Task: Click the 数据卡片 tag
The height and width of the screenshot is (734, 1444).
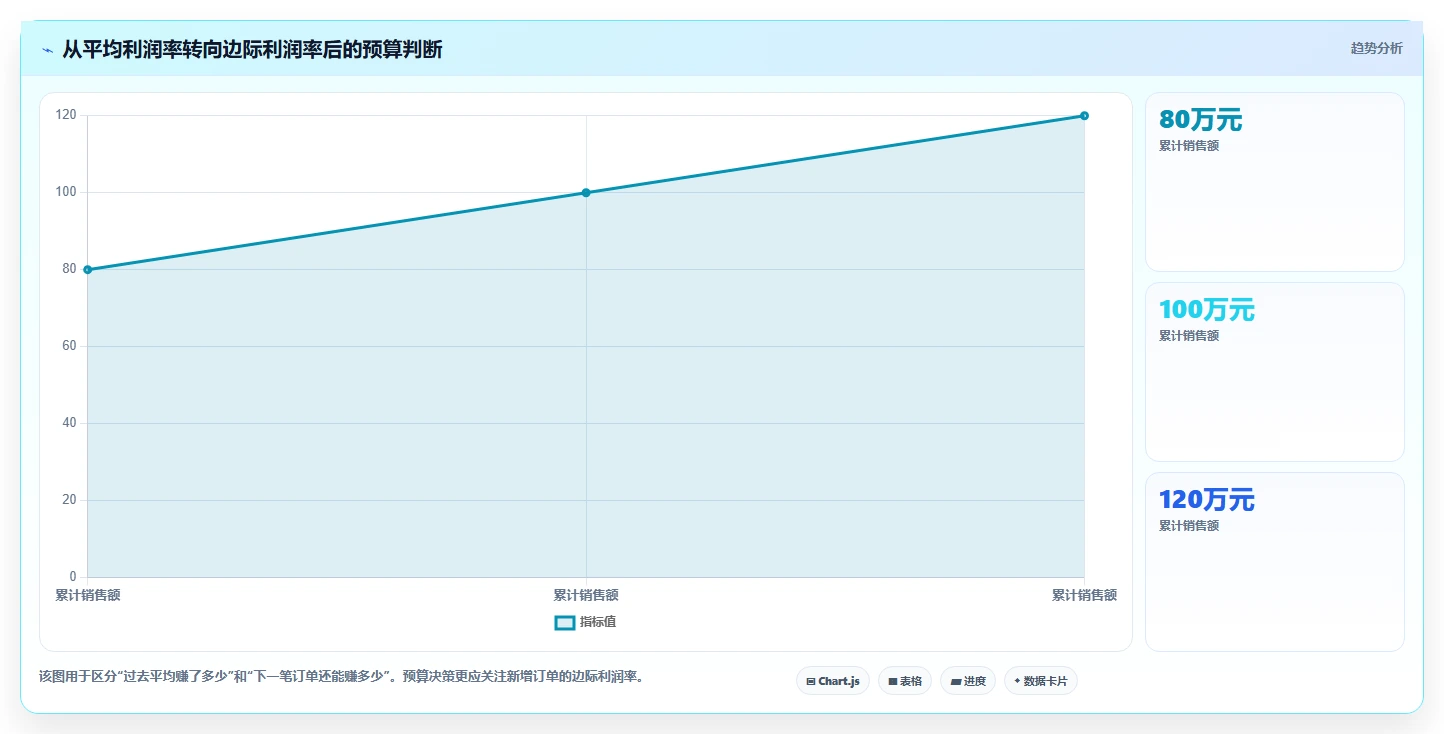Action: pos(1041,681)
